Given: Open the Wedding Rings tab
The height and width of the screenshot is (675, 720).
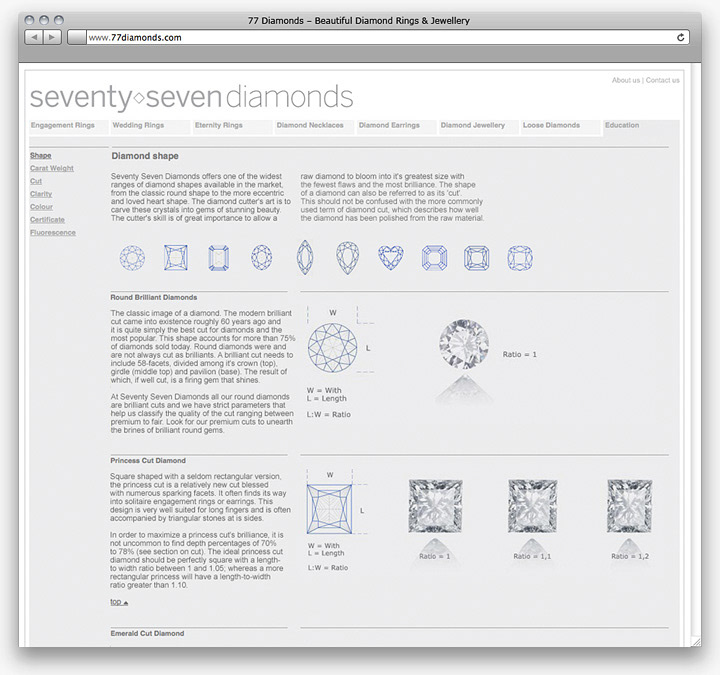Looking at the screenshot, I should pos(150,126).
